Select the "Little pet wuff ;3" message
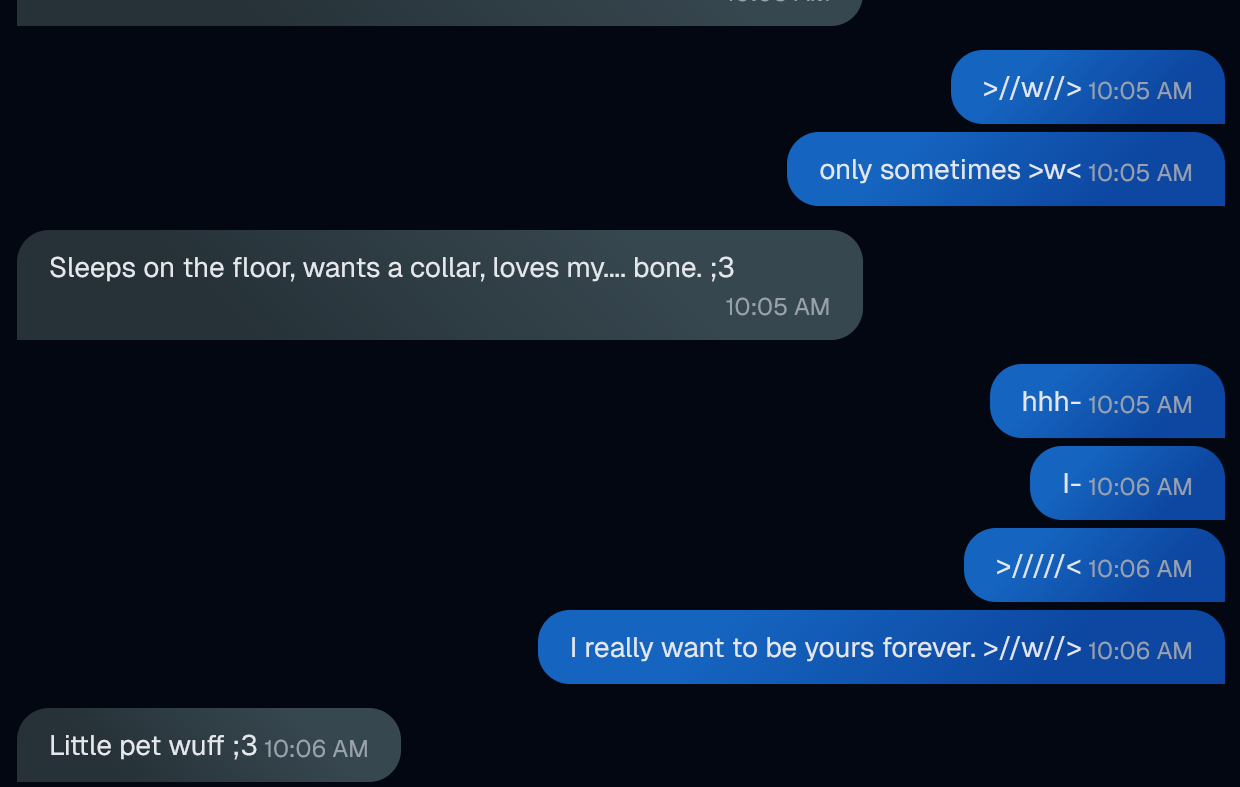This screenshot has width=1240, height=787. [x=152, y=745]
